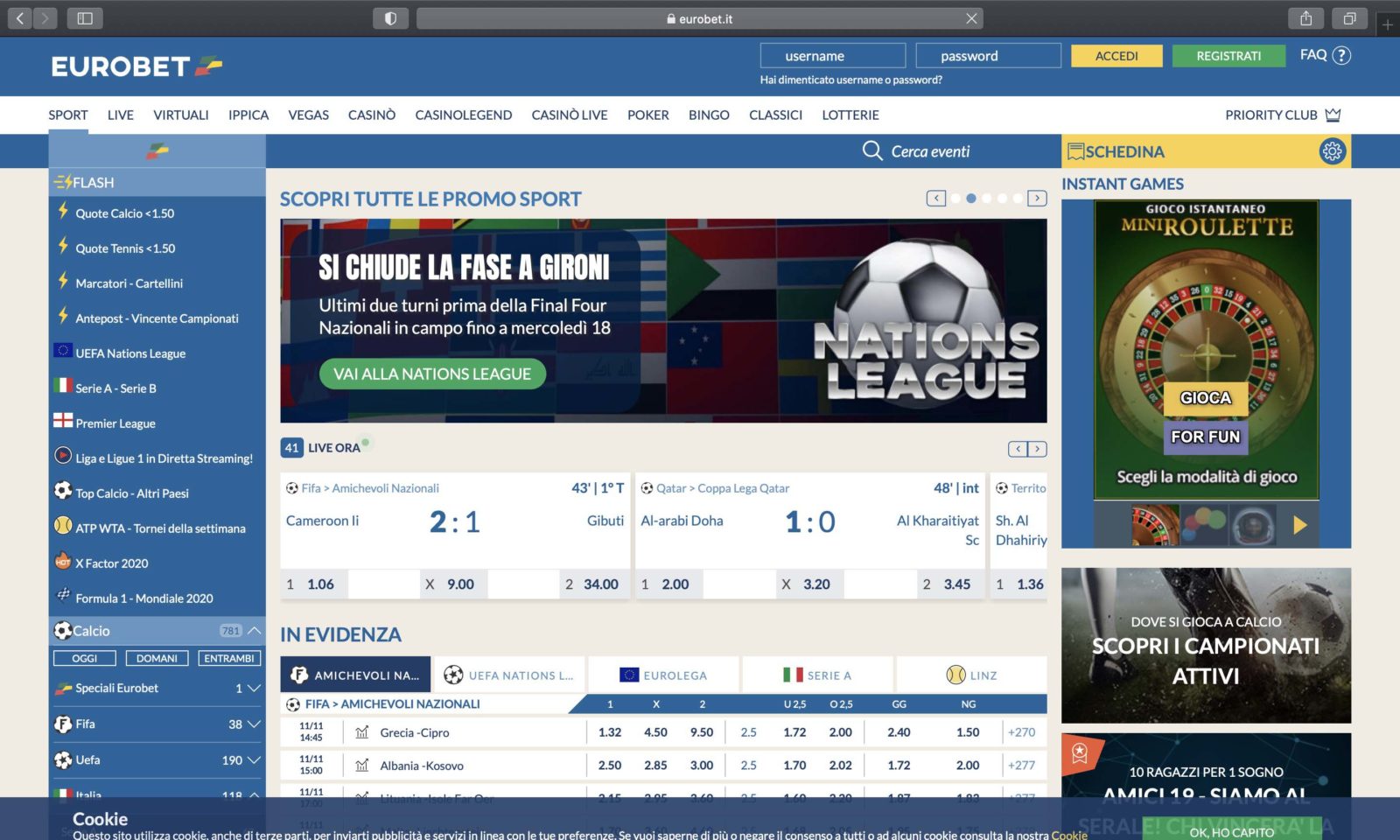
Task: Collapse the Calcio sports section
Action: [254, 630]
